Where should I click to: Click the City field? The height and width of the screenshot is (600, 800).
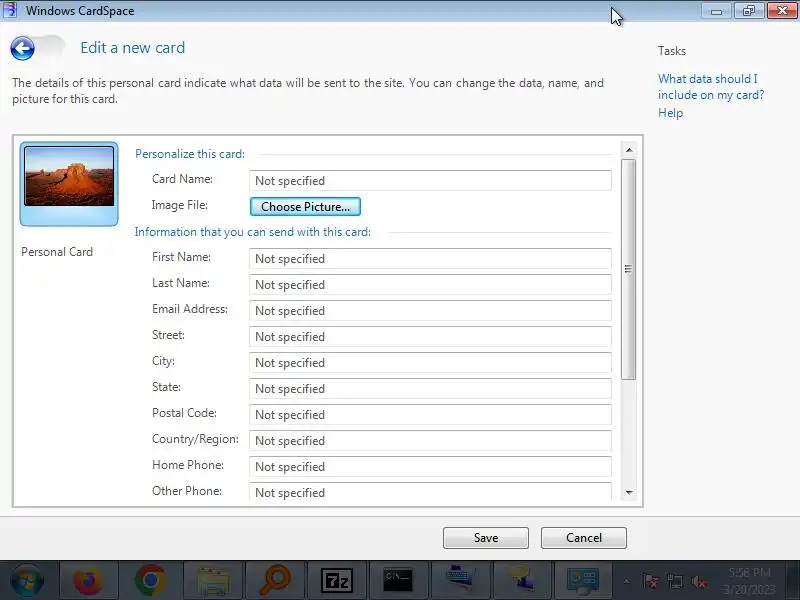pyautogui.click(x=430, y=363)
